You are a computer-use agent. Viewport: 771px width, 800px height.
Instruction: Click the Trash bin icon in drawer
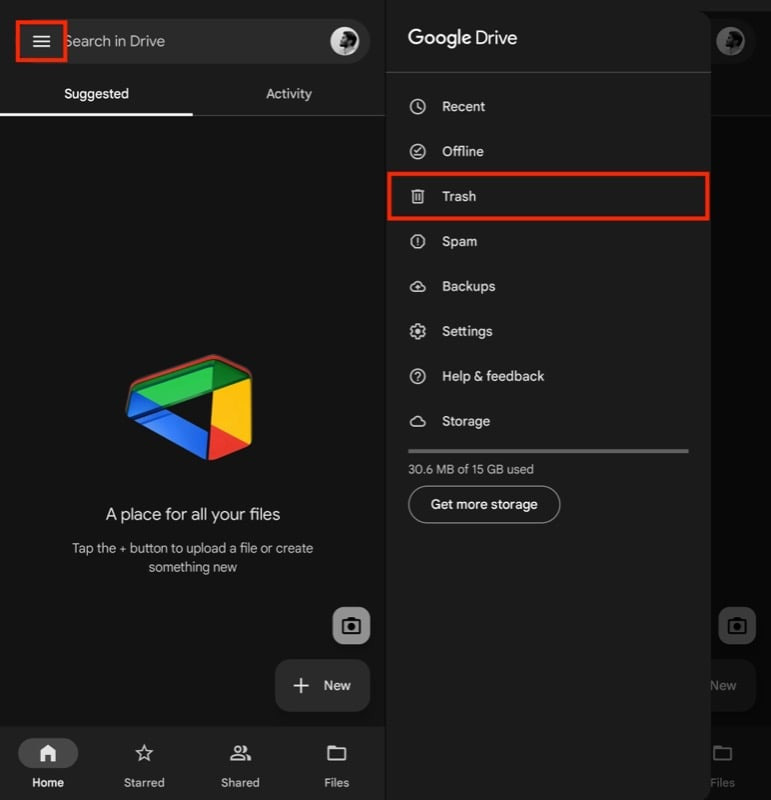[x=417, y=196]
